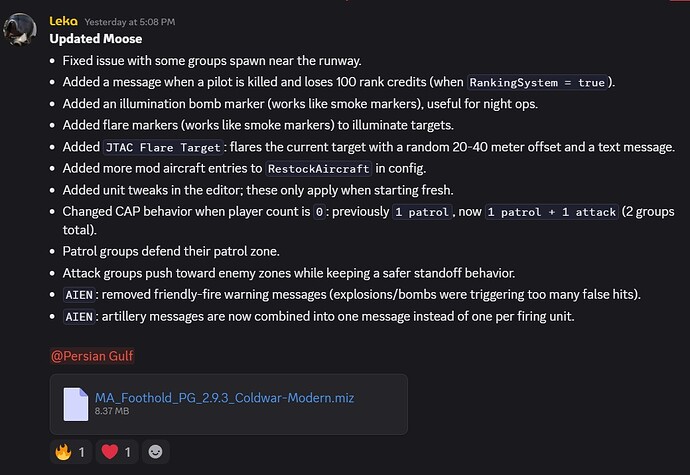690x475 pixels.
Task: Click the Yesterday at 5:08 PM timestamp
Action: pyautogui.click(x=128, y=21)
